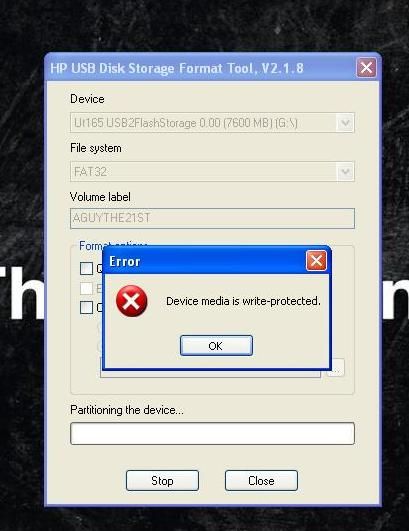
Task: Click the Close button at bottom
Action: [261, 481]
